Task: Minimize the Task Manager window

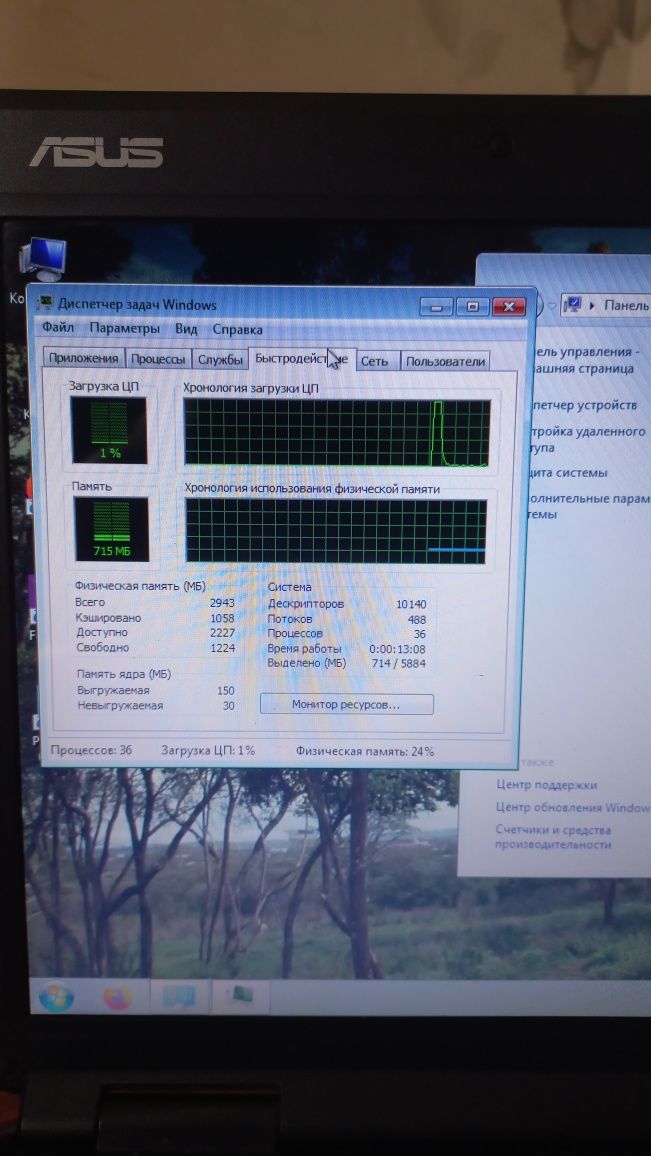Action: pos(436,306)
